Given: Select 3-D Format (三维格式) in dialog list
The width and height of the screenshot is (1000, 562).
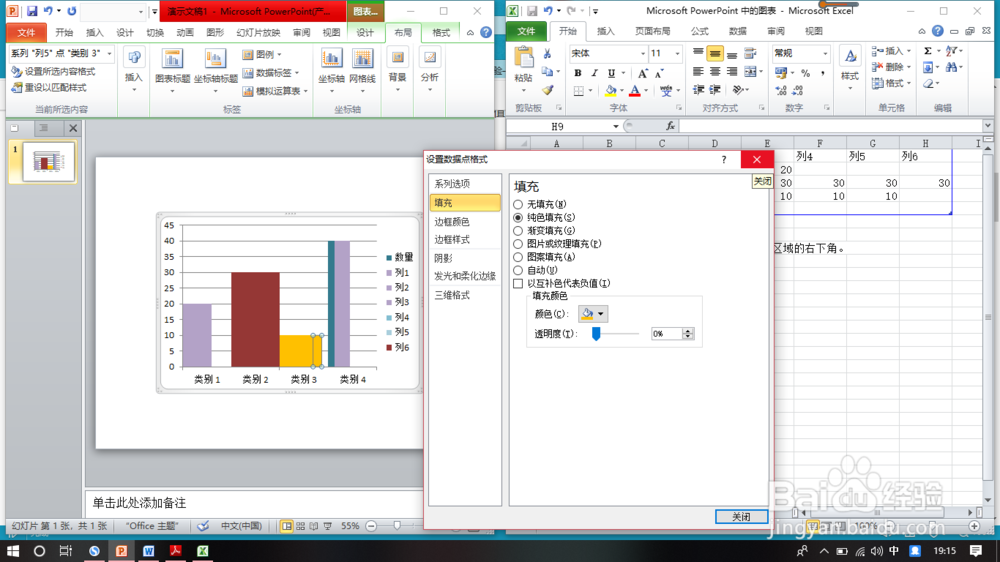Looking at the screenshot, I should pos(464,295).
